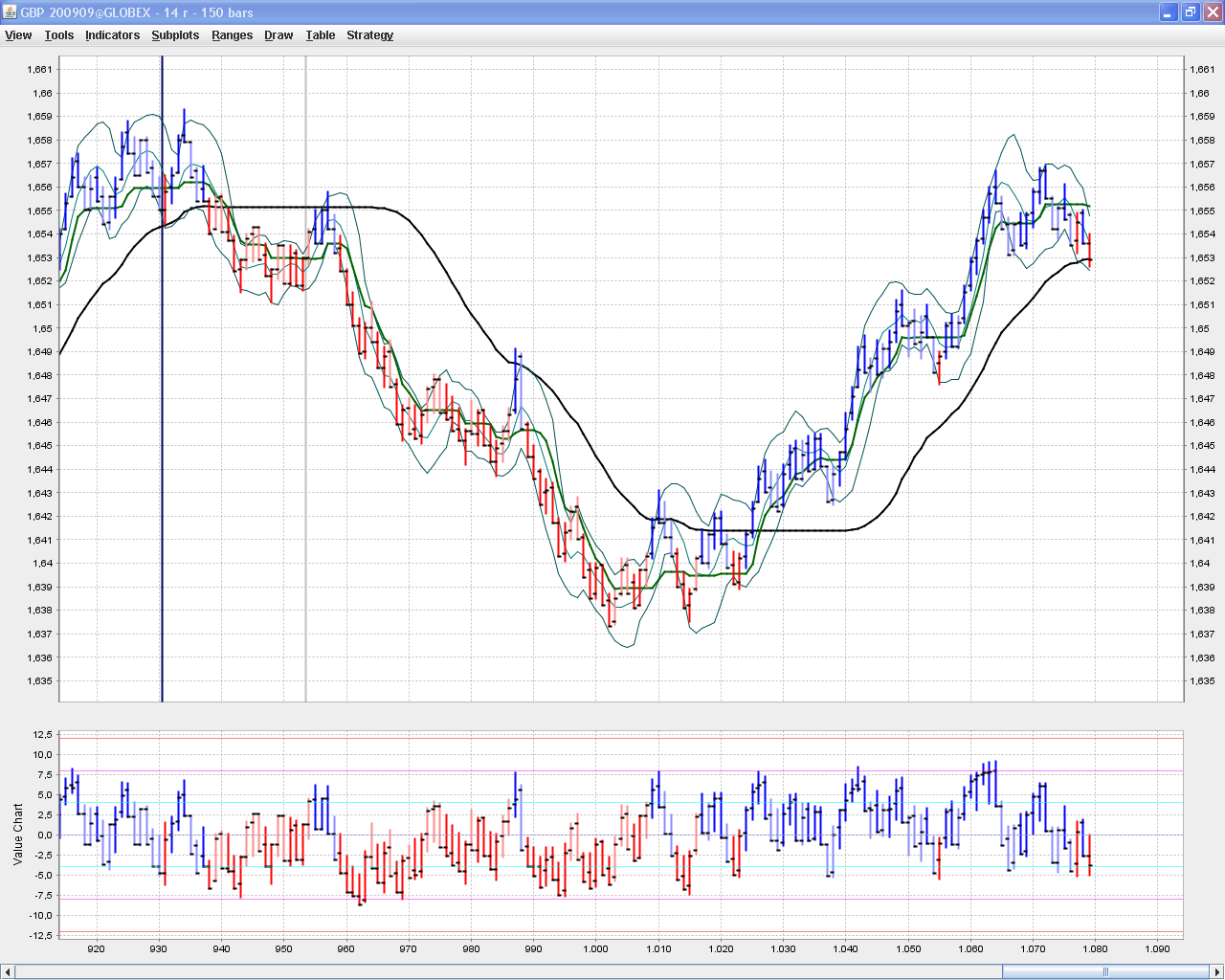Viewport: 1225px width, 980px height.
Task: Click the 960 bar number on time axis
Action: pos(345,949)
